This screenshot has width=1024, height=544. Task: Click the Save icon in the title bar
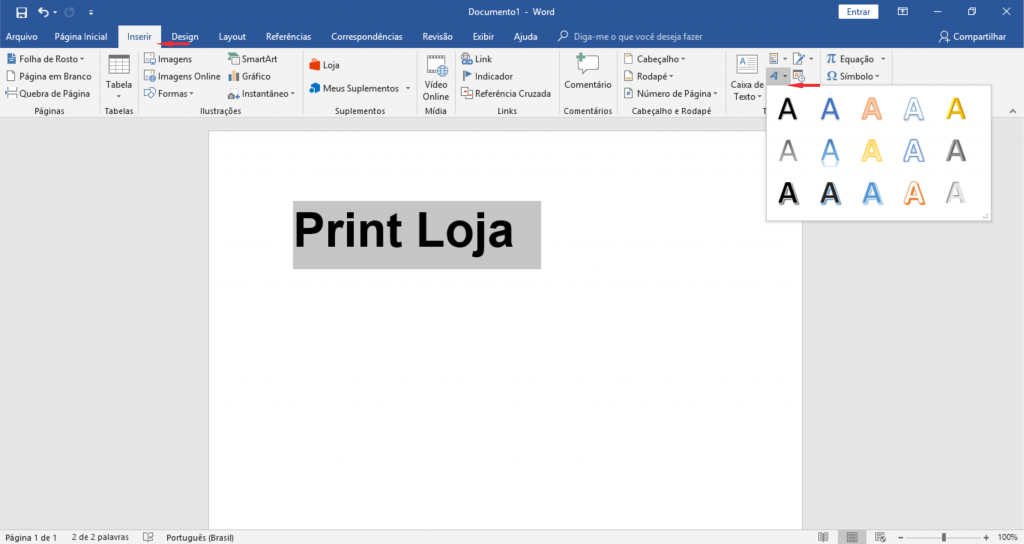(21, 12)
